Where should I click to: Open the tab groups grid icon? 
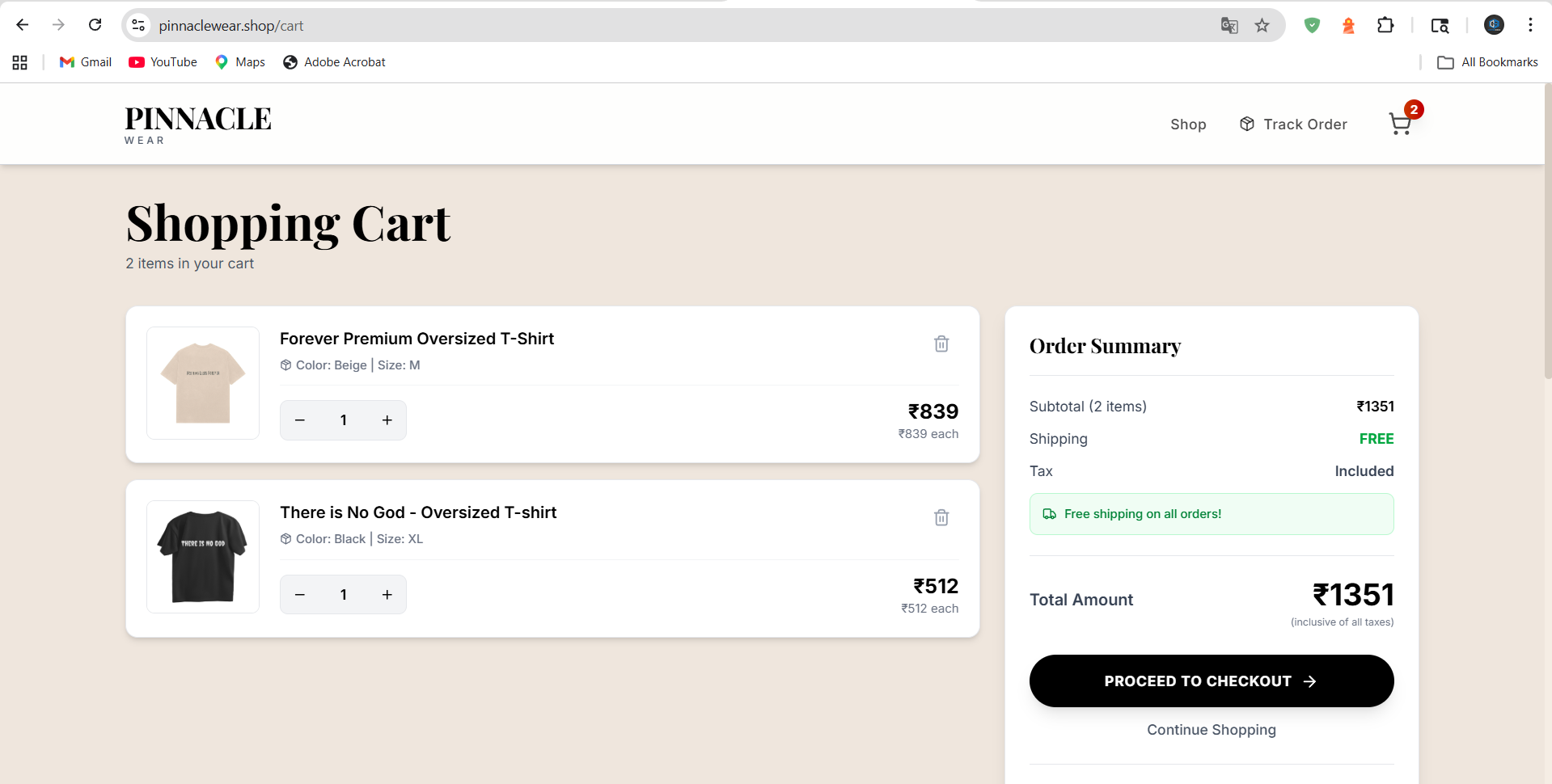pos(19,61)
